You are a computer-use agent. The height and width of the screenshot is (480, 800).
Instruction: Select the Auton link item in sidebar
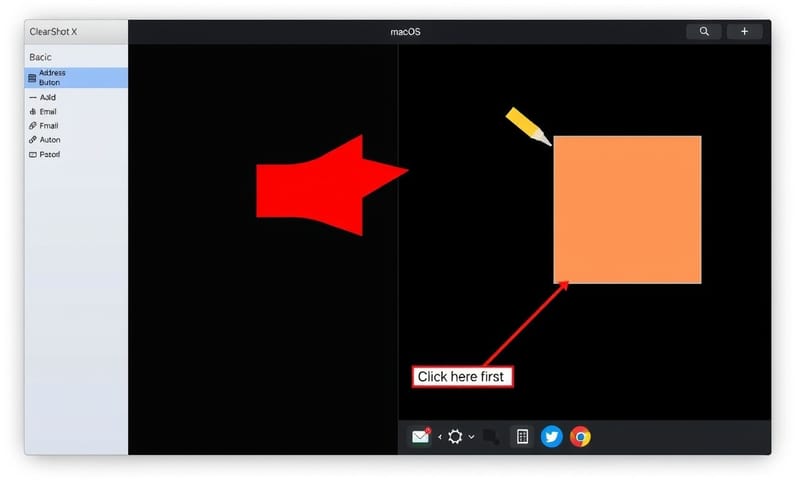click(x=49, y=140)
